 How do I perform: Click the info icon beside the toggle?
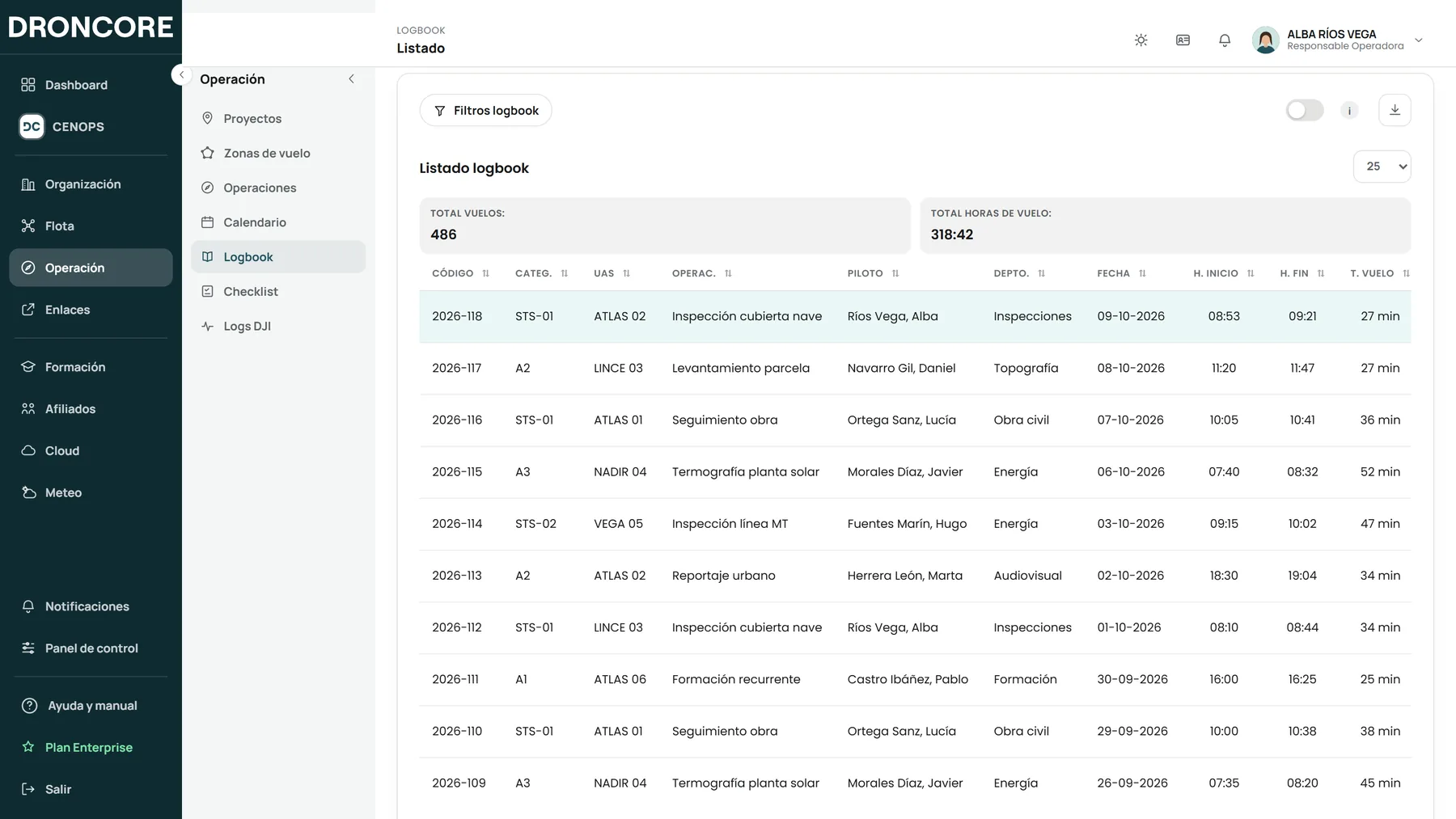[1349, 111]
